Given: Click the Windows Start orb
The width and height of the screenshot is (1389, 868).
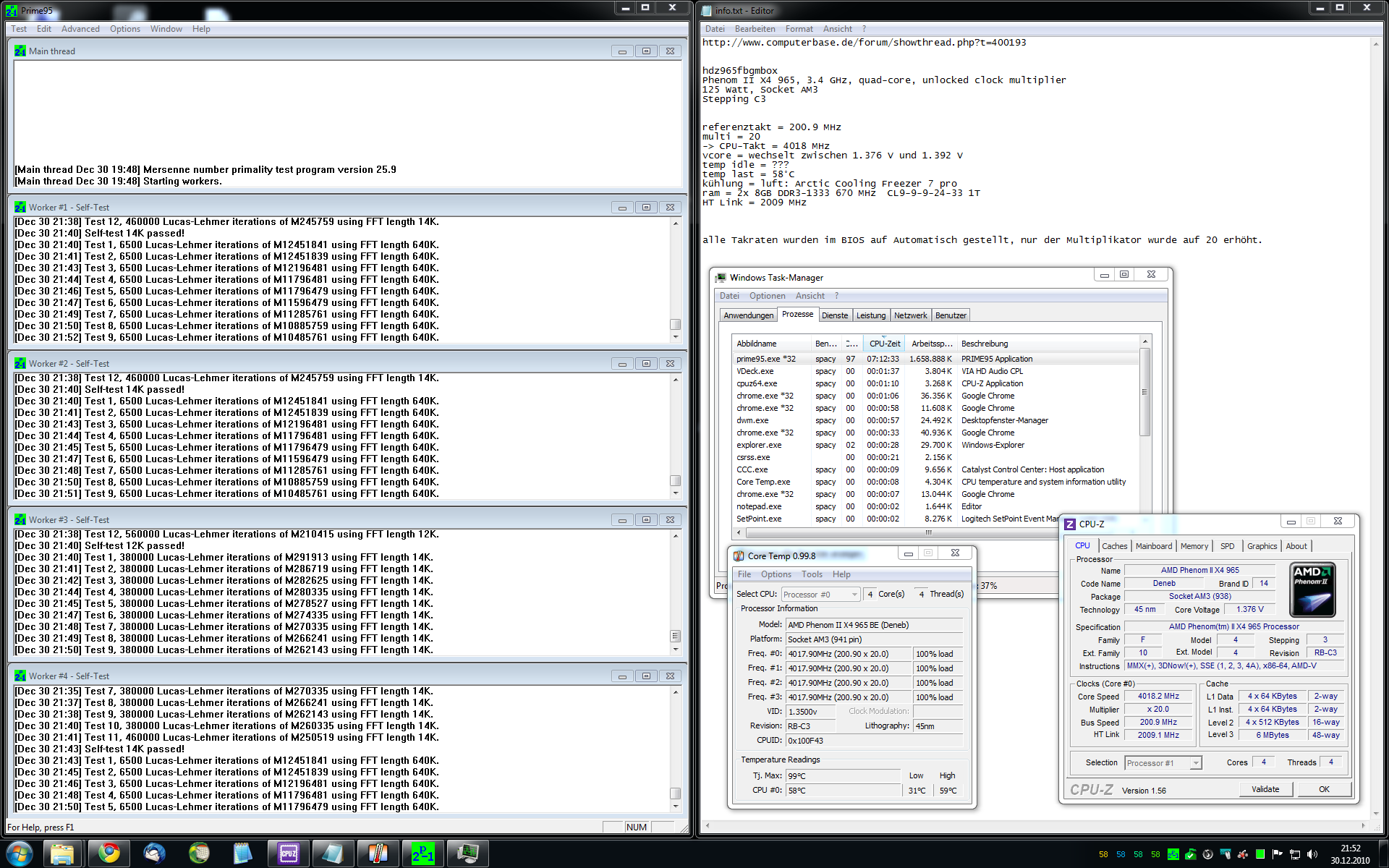Looking at the screenshot, I should 20,854.
